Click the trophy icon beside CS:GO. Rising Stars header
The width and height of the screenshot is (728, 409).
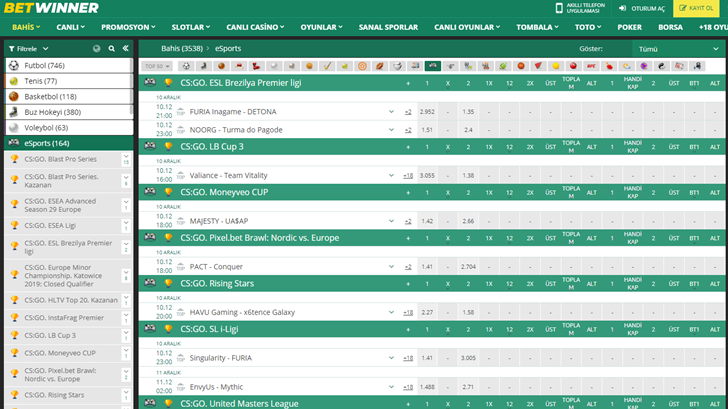[x=168, y=283]
